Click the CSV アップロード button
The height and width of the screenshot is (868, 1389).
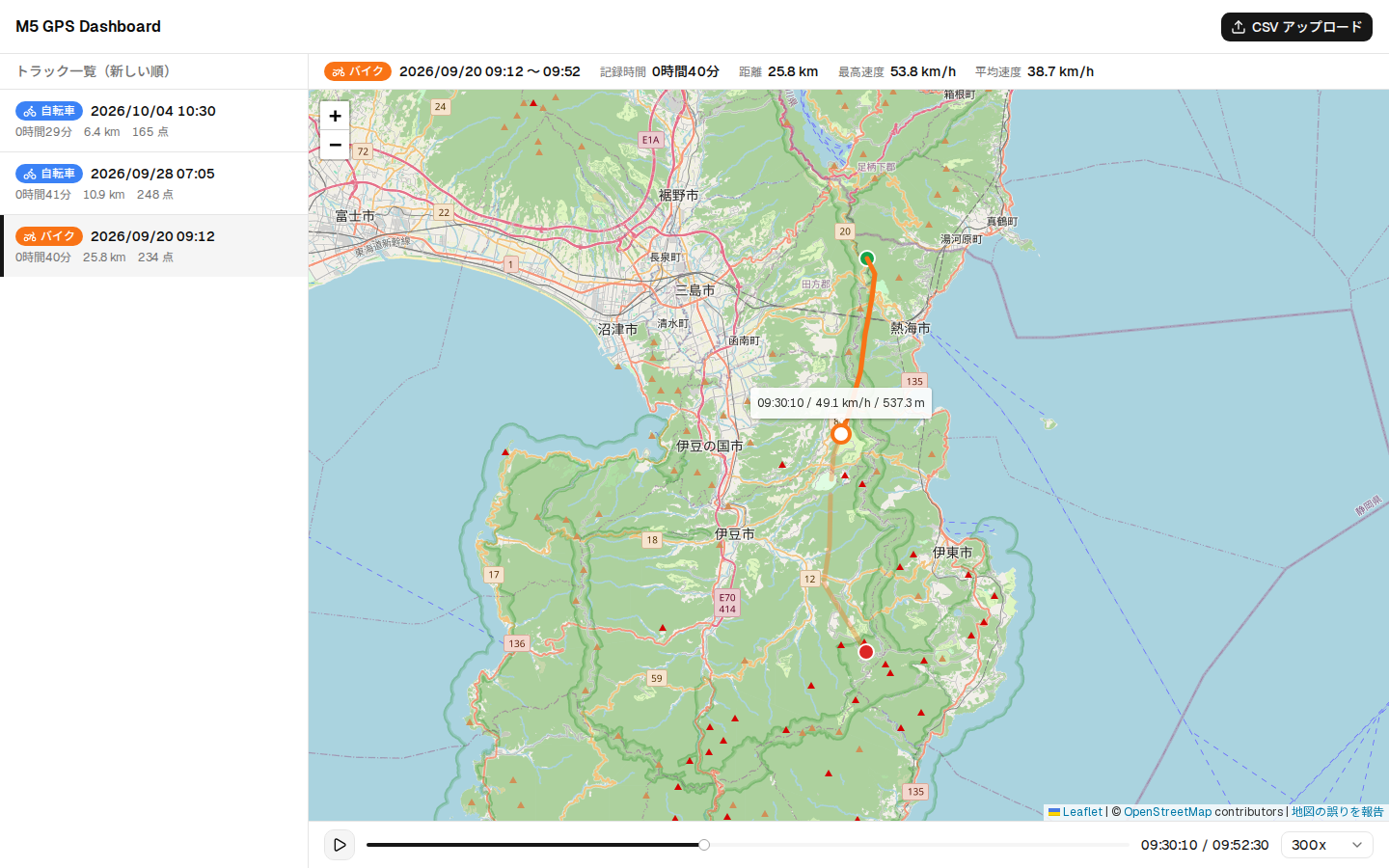click(1296, 27)
